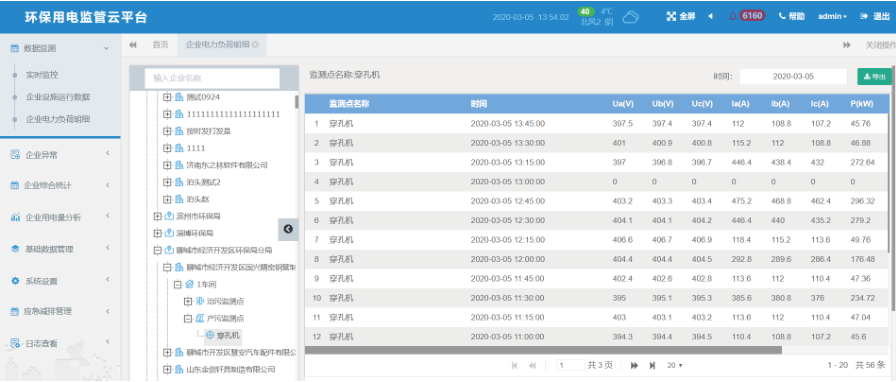896x382 pixels.
Task: Click the 输入企业名称 search field
Action: click(x=212, y=78)
